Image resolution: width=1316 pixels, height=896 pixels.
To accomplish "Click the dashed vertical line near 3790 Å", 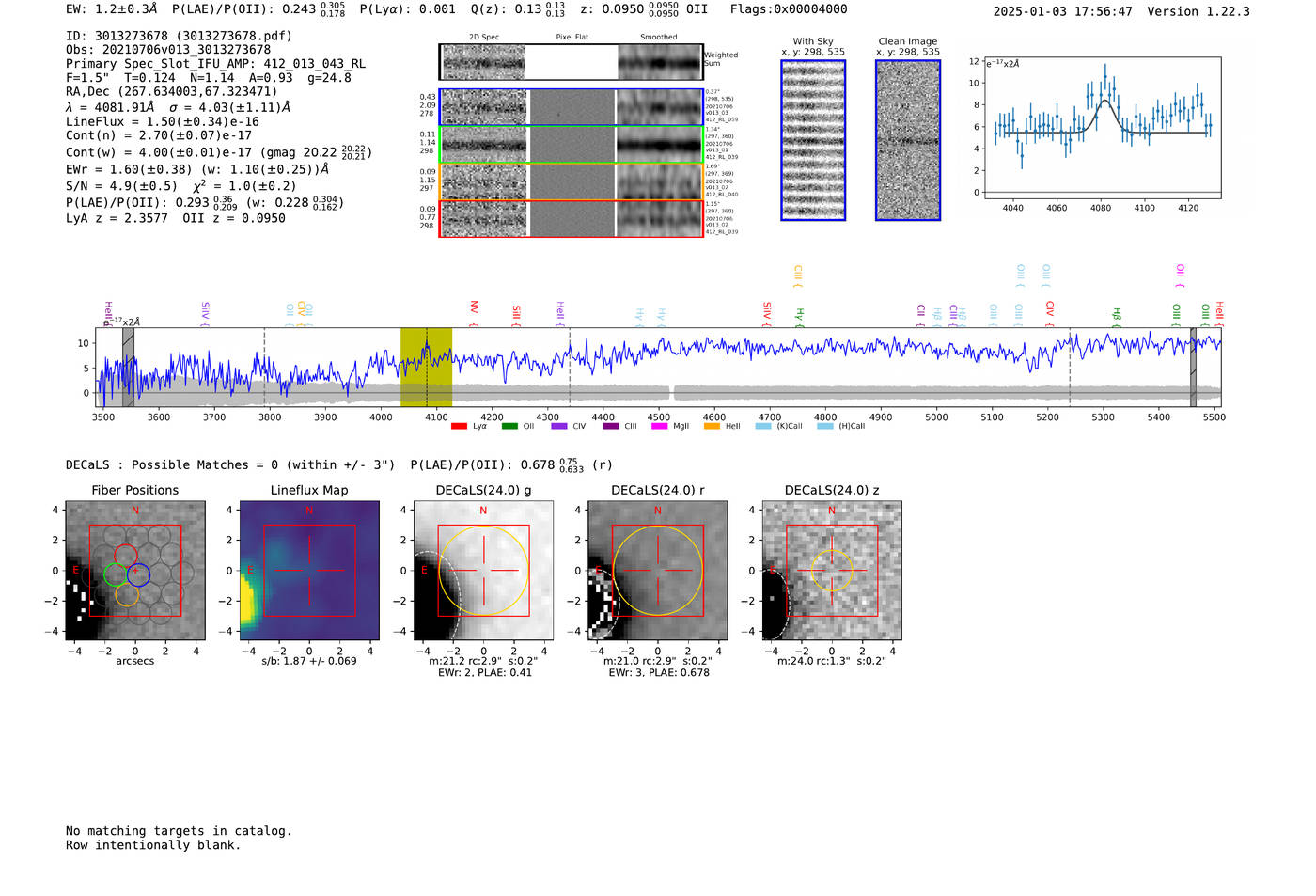I will coord(264,367).
